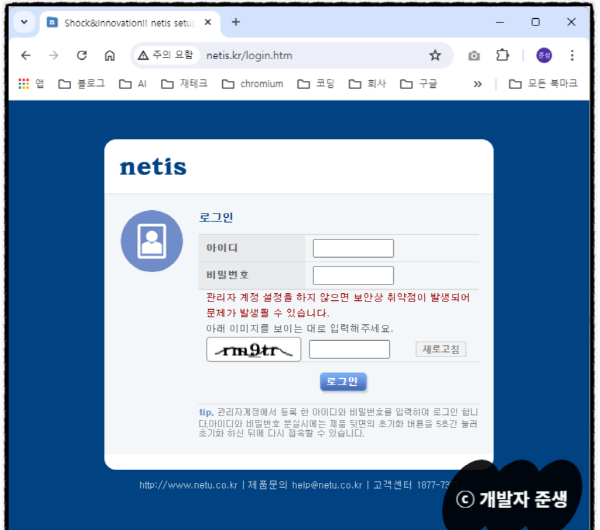Open the purple profile avatar

click(x=544, y=55)
